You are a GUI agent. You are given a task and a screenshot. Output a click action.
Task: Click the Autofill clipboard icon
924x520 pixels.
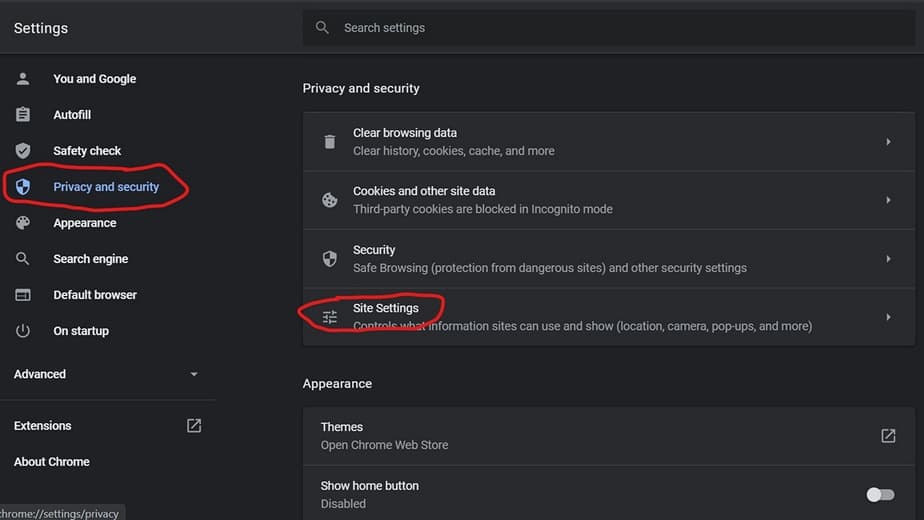23,115
